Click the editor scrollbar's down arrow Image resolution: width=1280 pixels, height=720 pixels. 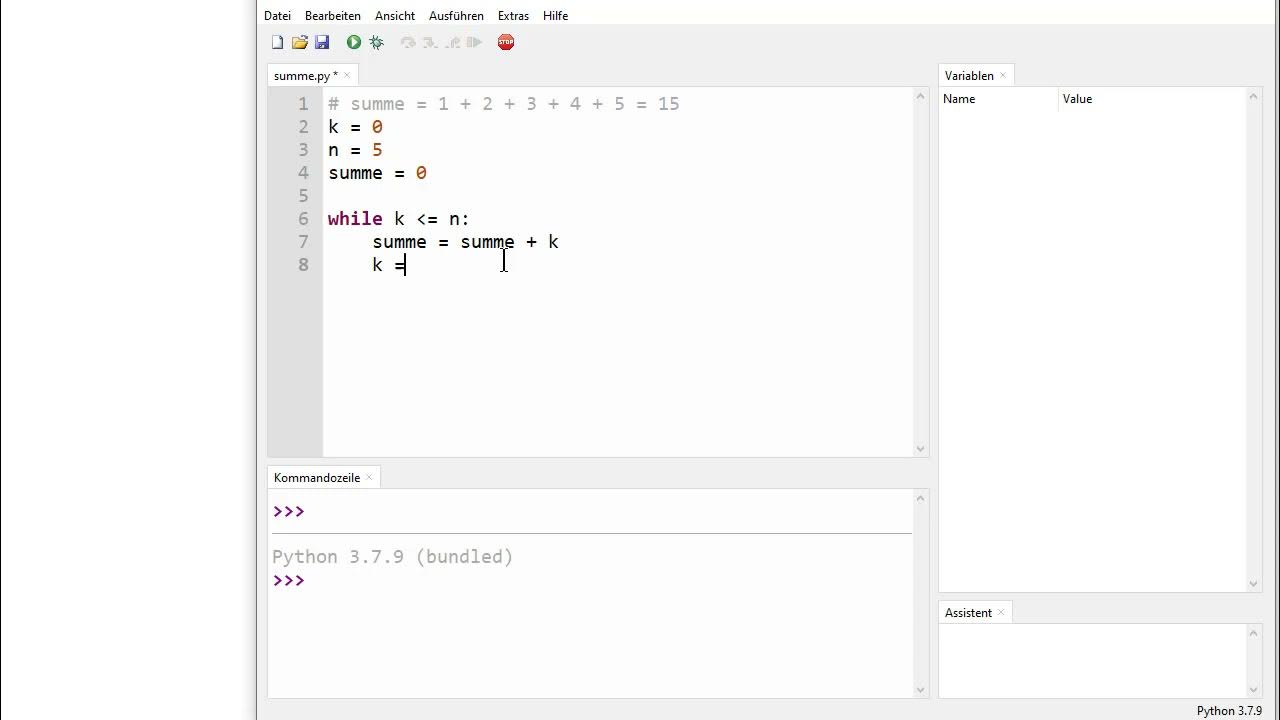pyautogui.click(x=921, y=449)
